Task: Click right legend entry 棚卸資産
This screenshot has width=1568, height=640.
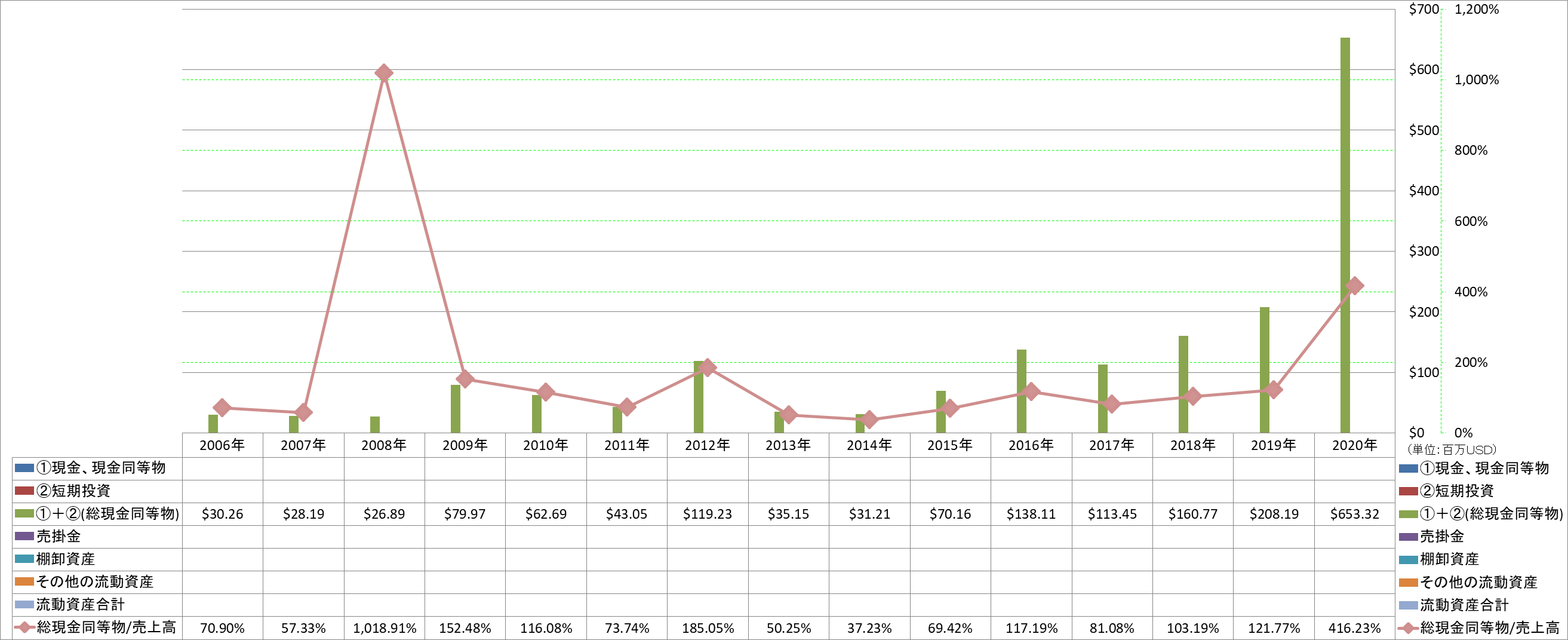Action: tap(1439, 559)
